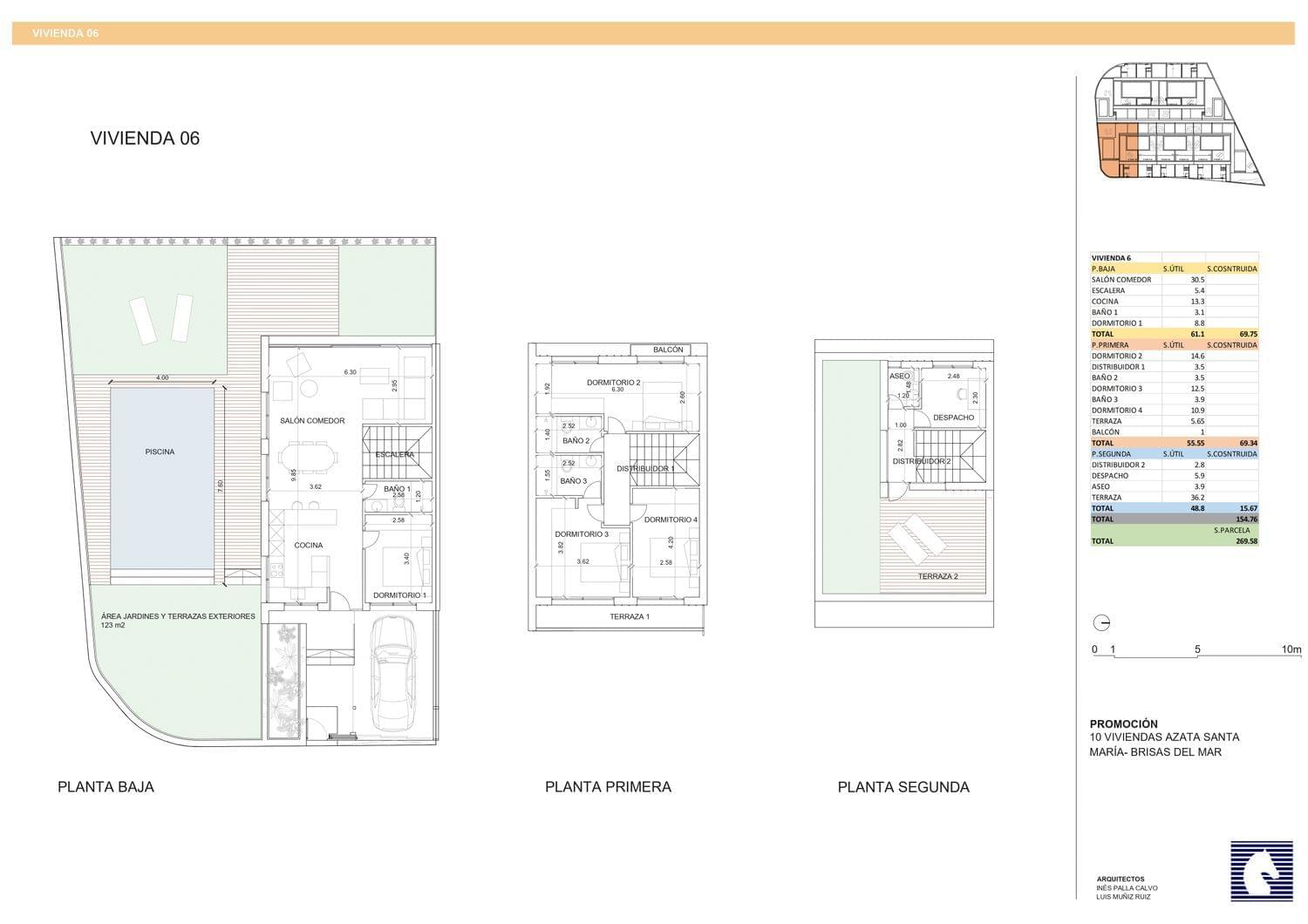Image resolution: width=1308 pixels, height=924 pixels.
Task: Click the name 'LUIS MUÑIZ RUIZ'
Action: pos(1124,897)
